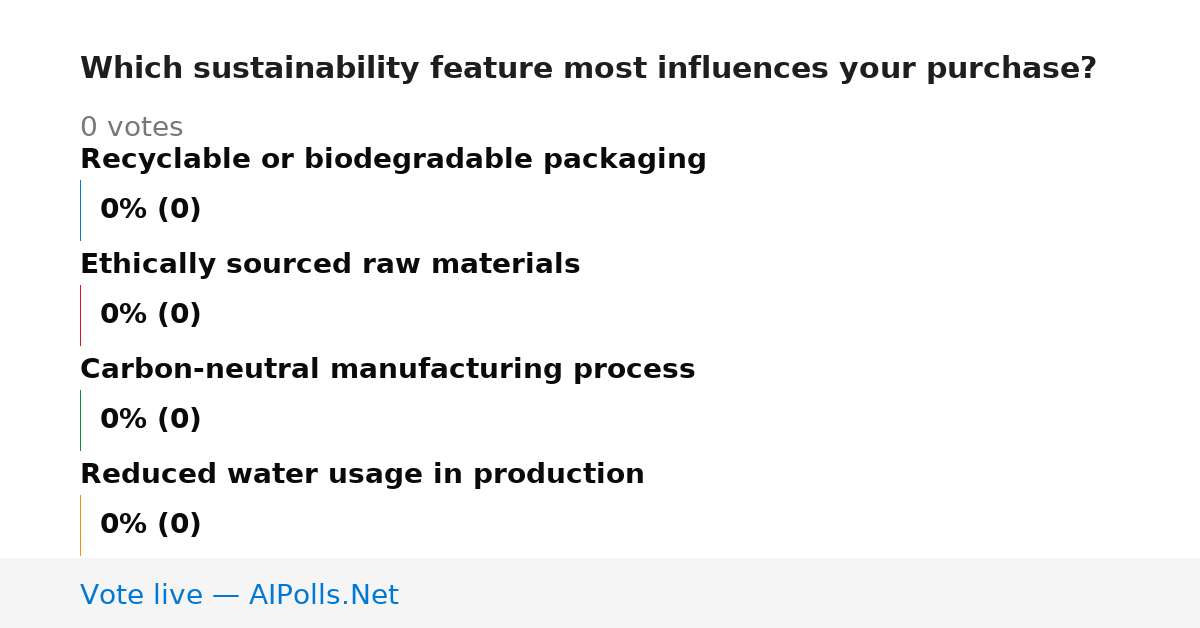
Task: Click 0% (0) result under Reduced water usage
Action: pos(150,525)
